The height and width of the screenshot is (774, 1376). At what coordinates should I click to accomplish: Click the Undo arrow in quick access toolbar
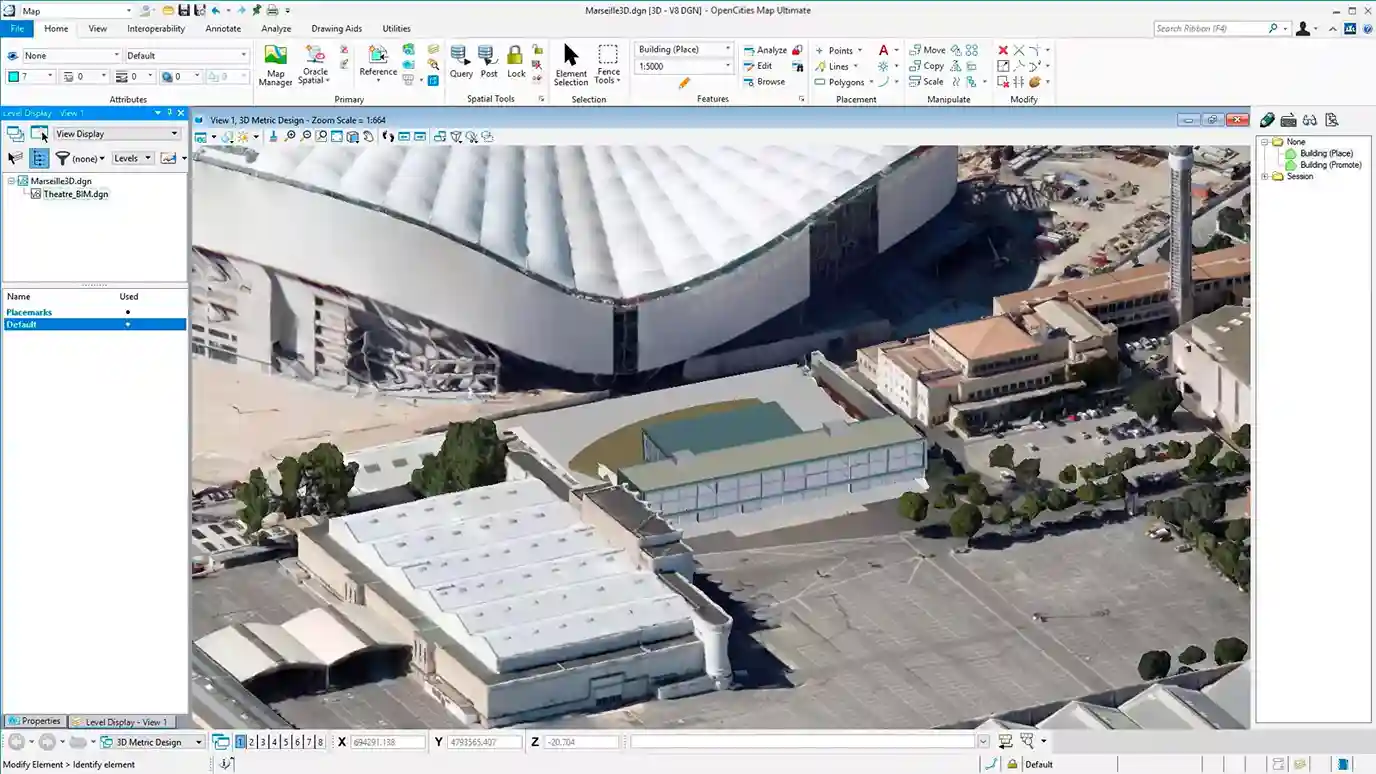[x=216, y=10]
